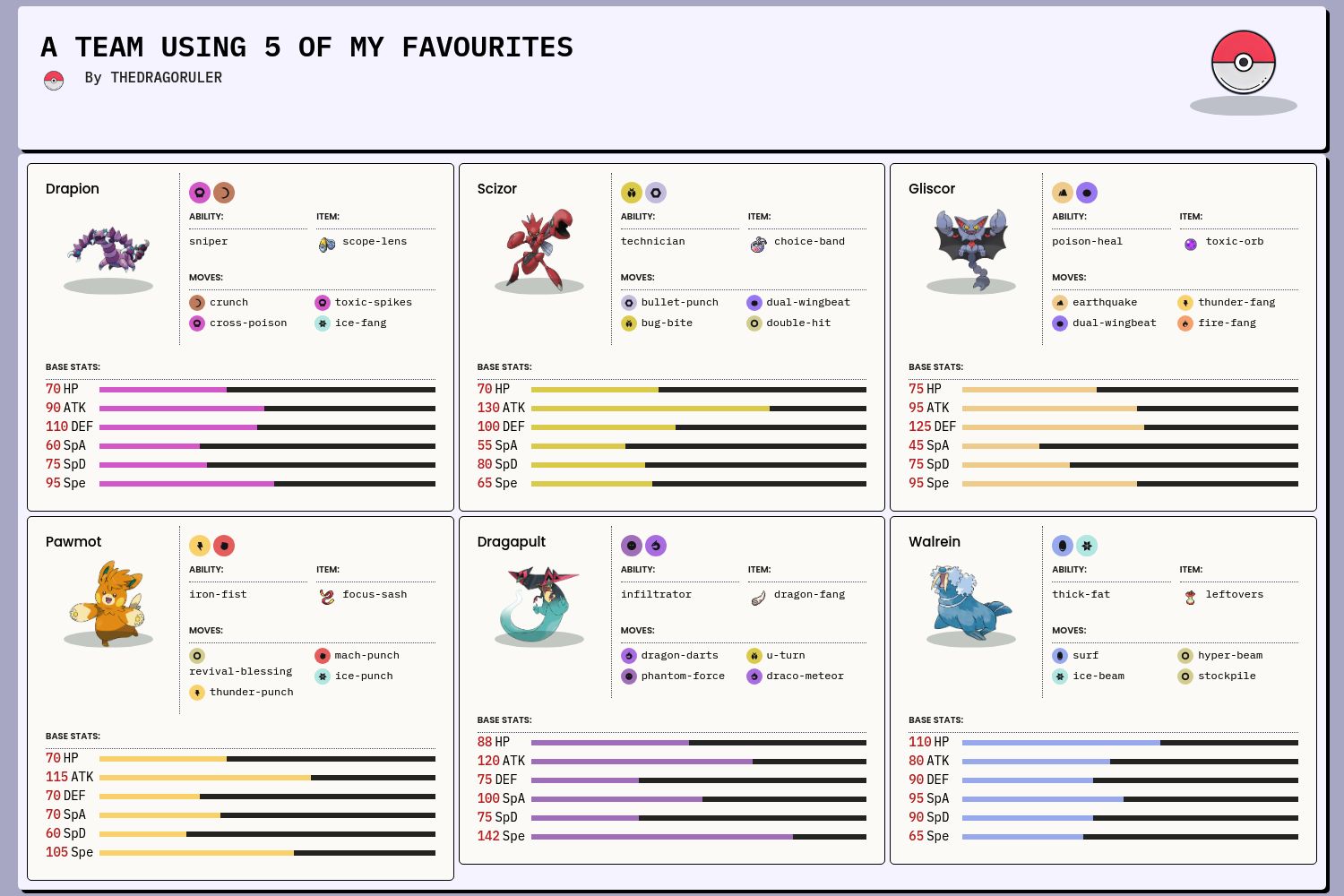Click the dragon-fang item icon
Image resolution: width=1344 pixels, height=896 pixels.
pyautogui.click(x=759, y=597)
